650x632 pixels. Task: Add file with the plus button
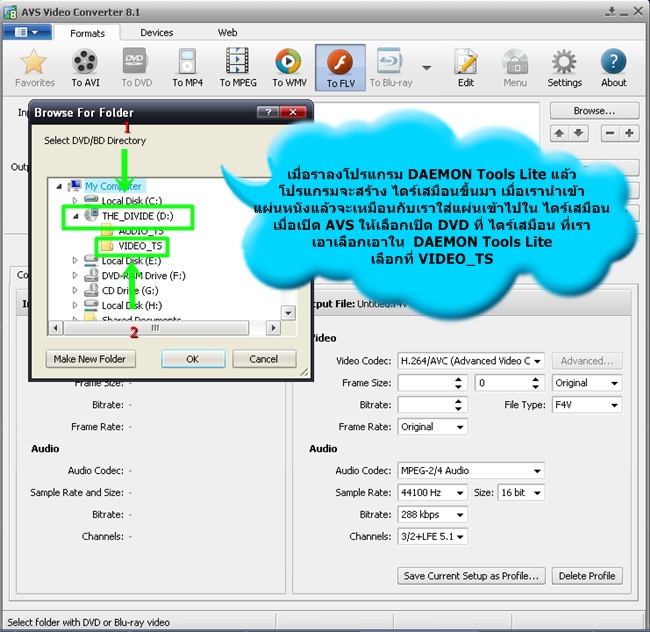[629, 133]
